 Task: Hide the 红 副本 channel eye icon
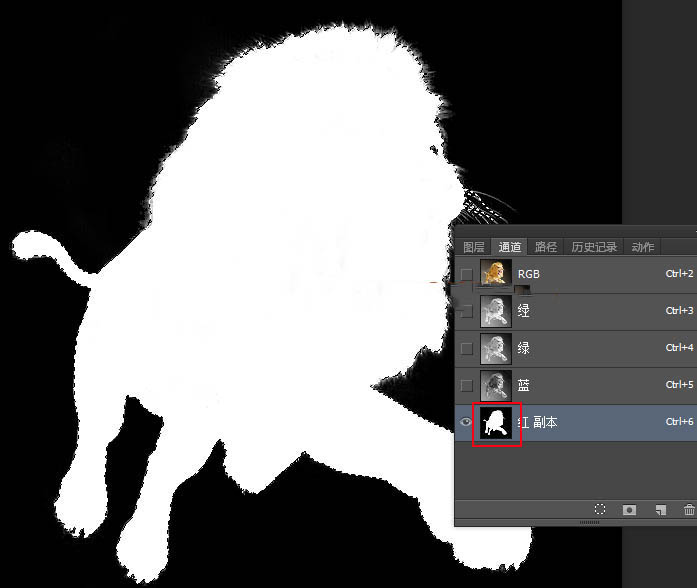(x=465, y=422)
